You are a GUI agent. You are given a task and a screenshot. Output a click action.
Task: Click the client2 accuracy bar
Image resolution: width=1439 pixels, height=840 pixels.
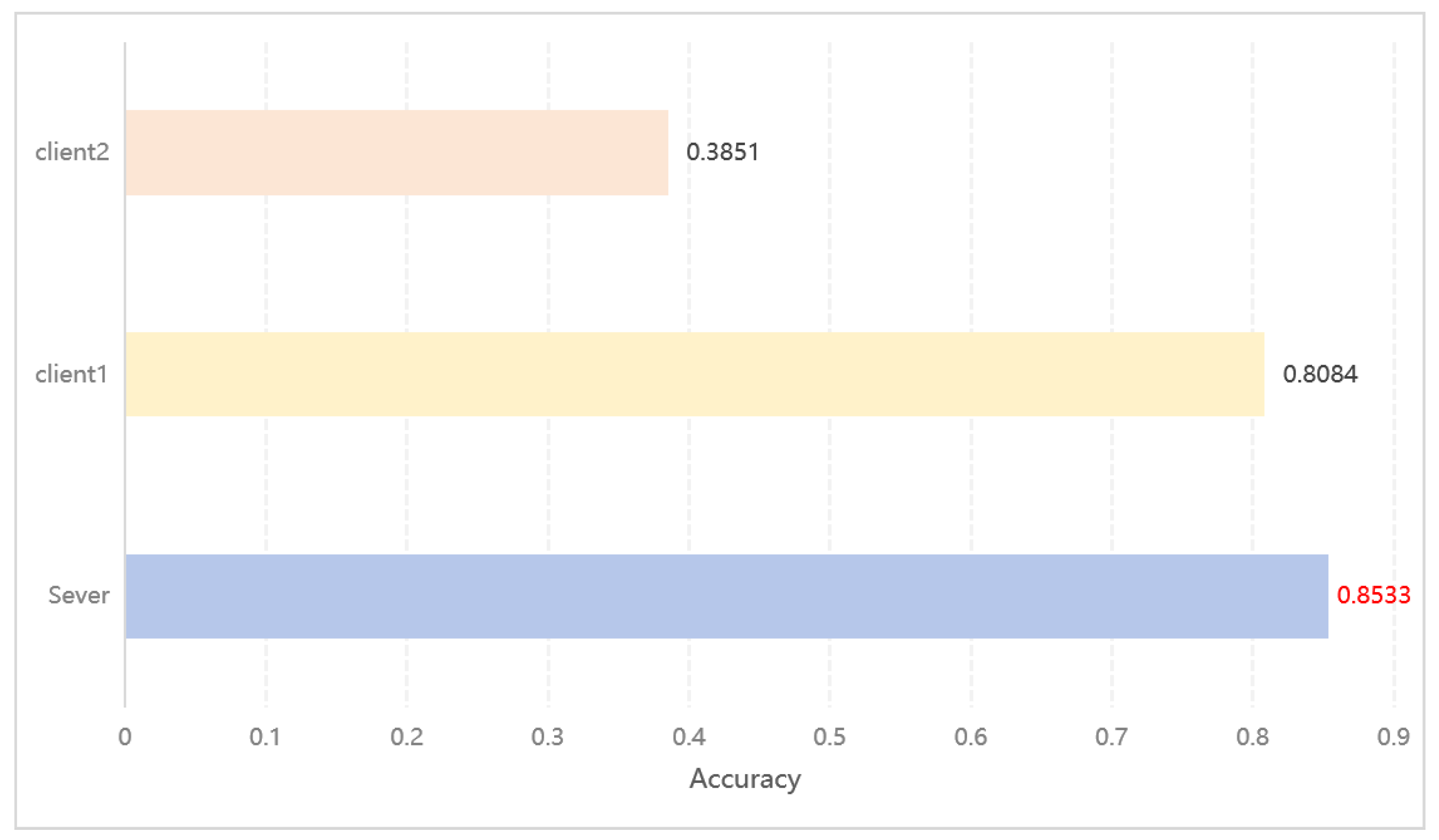tap(397, 152)
